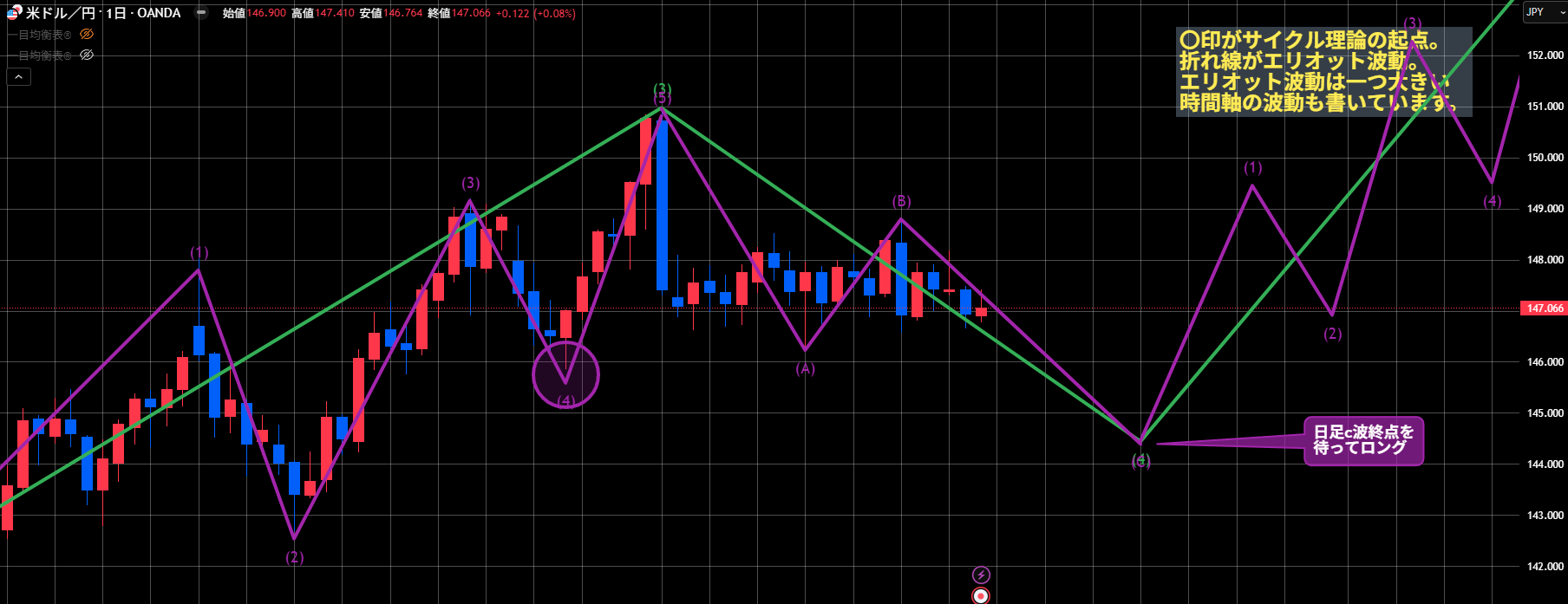Click the round market status indicator after OANDA
Image resolution: width=1568 pixels, height=604 pixels.
201,13
